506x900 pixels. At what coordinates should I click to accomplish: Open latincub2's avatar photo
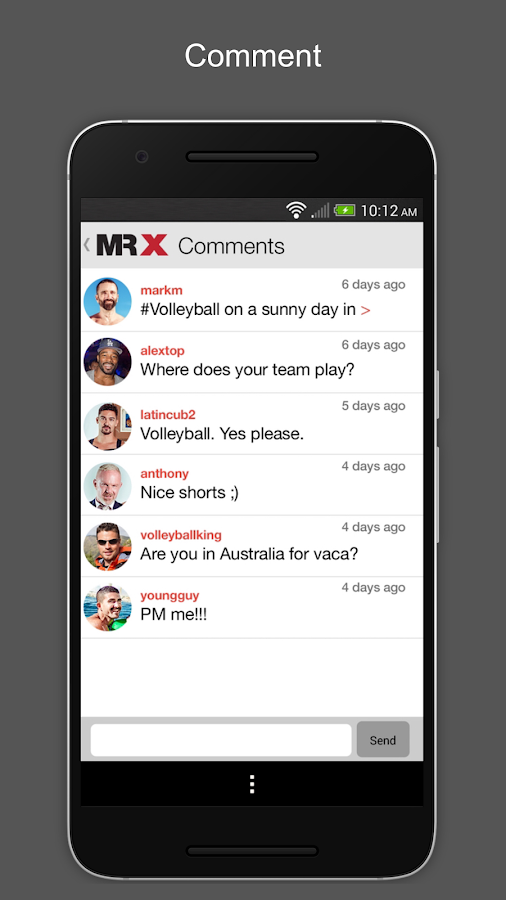point(107,426)
